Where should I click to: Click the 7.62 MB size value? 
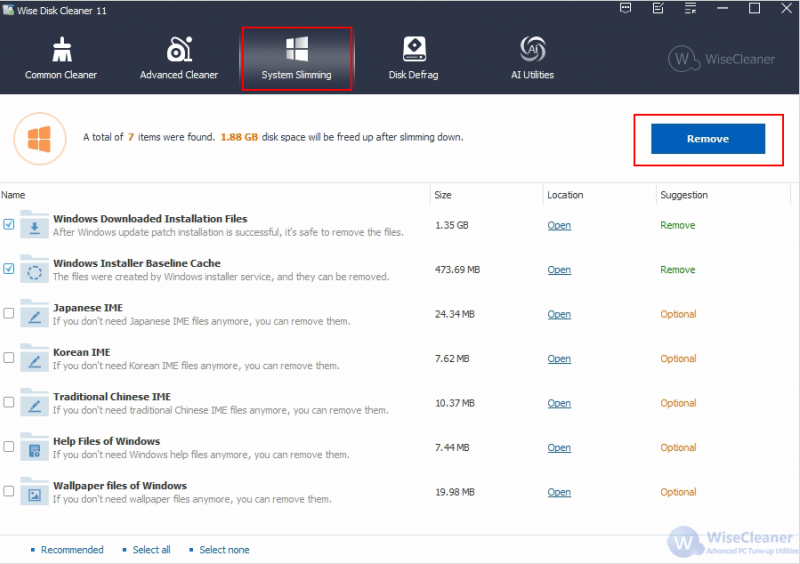[452, 358]
